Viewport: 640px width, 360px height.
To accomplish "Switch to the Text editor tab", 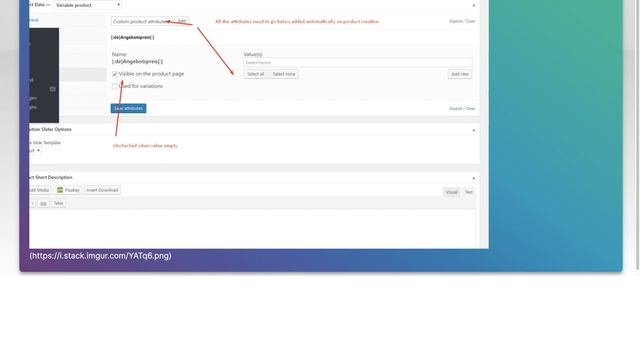I will pos(469,192).
